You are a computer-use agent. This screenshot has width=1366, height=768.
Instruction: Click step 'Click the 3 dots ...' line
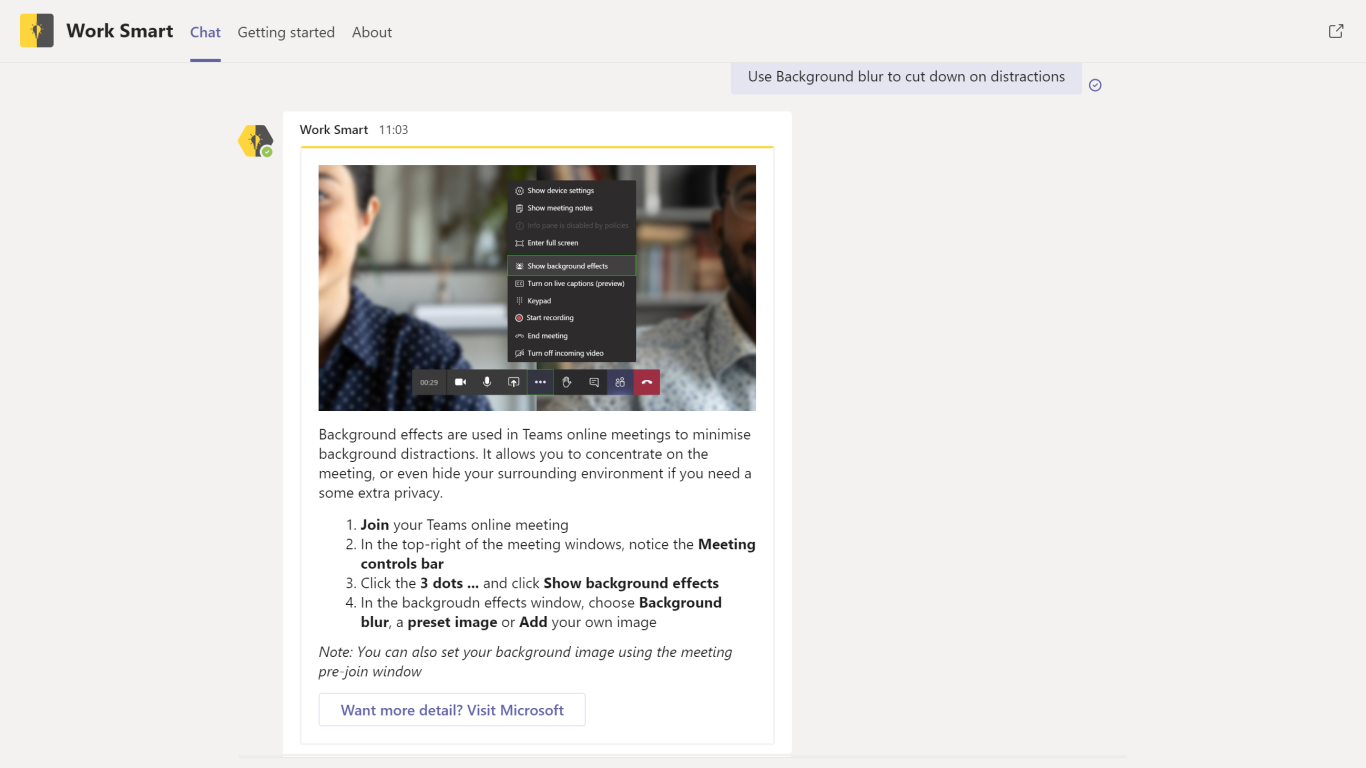pos(540,583)
